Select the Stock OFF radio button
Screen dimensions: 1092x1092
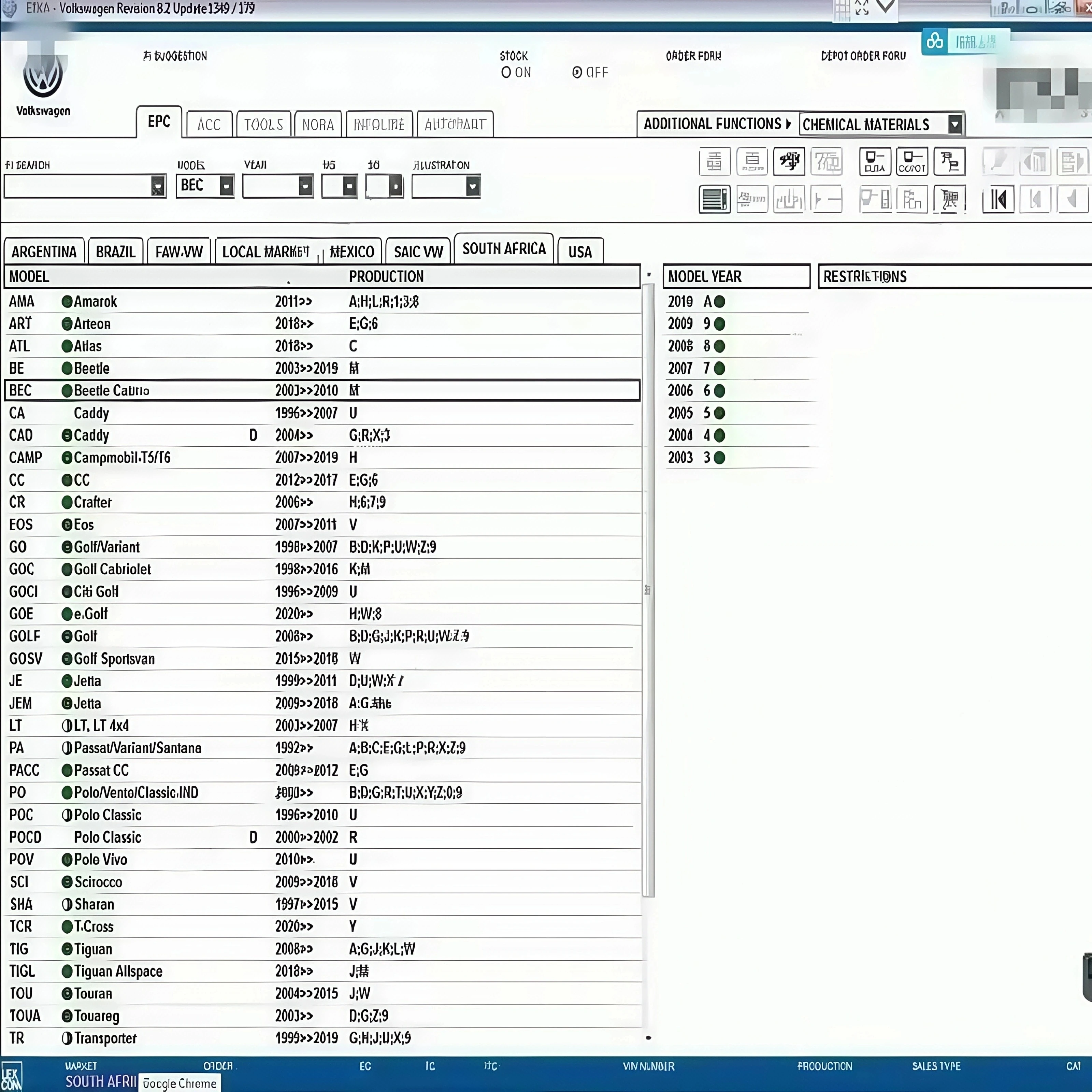pyautogui.click(x=576, y=72)
